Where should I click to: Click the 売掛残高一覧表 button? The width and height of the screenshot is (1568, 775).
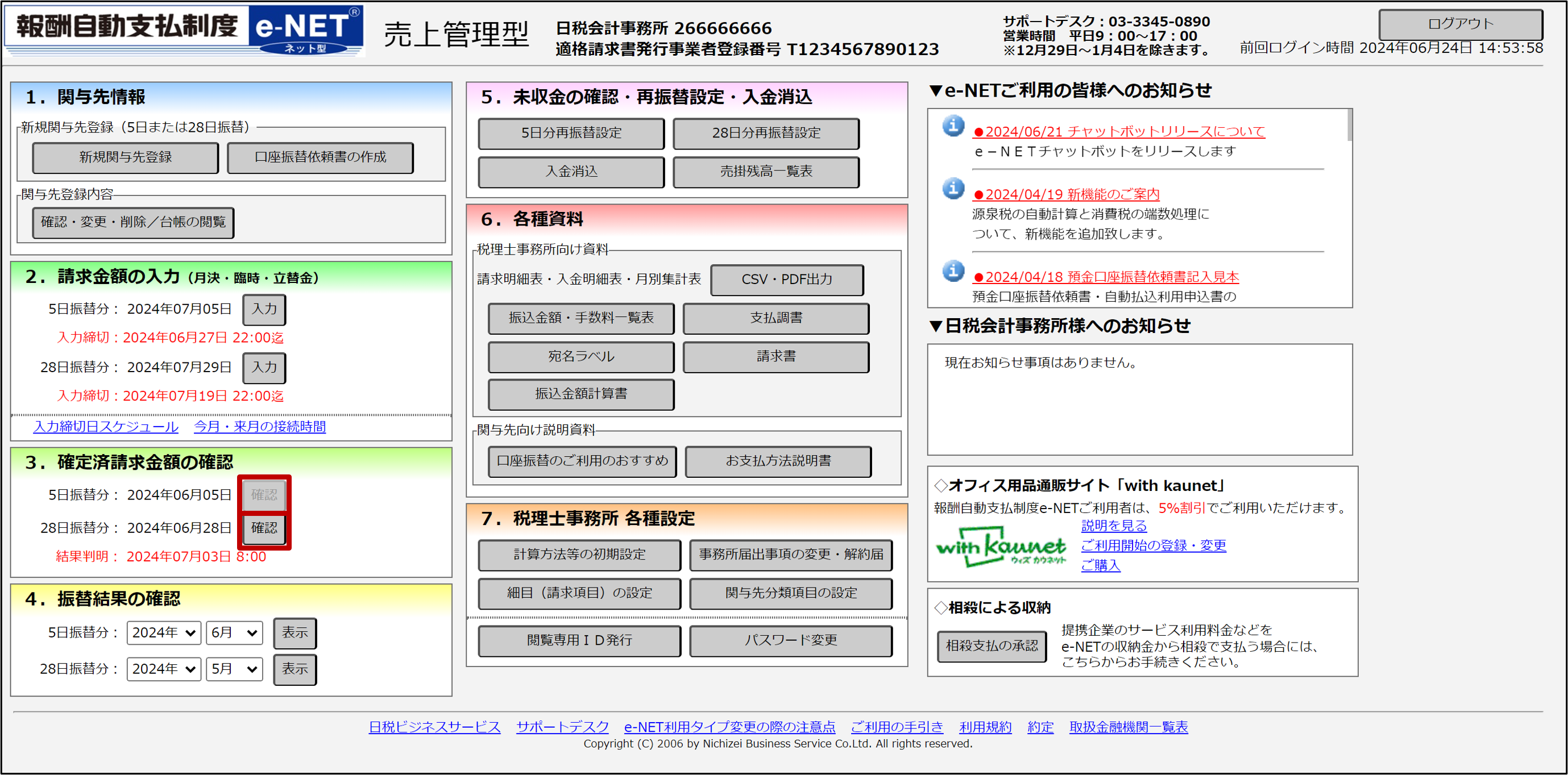tap(766, 172)
